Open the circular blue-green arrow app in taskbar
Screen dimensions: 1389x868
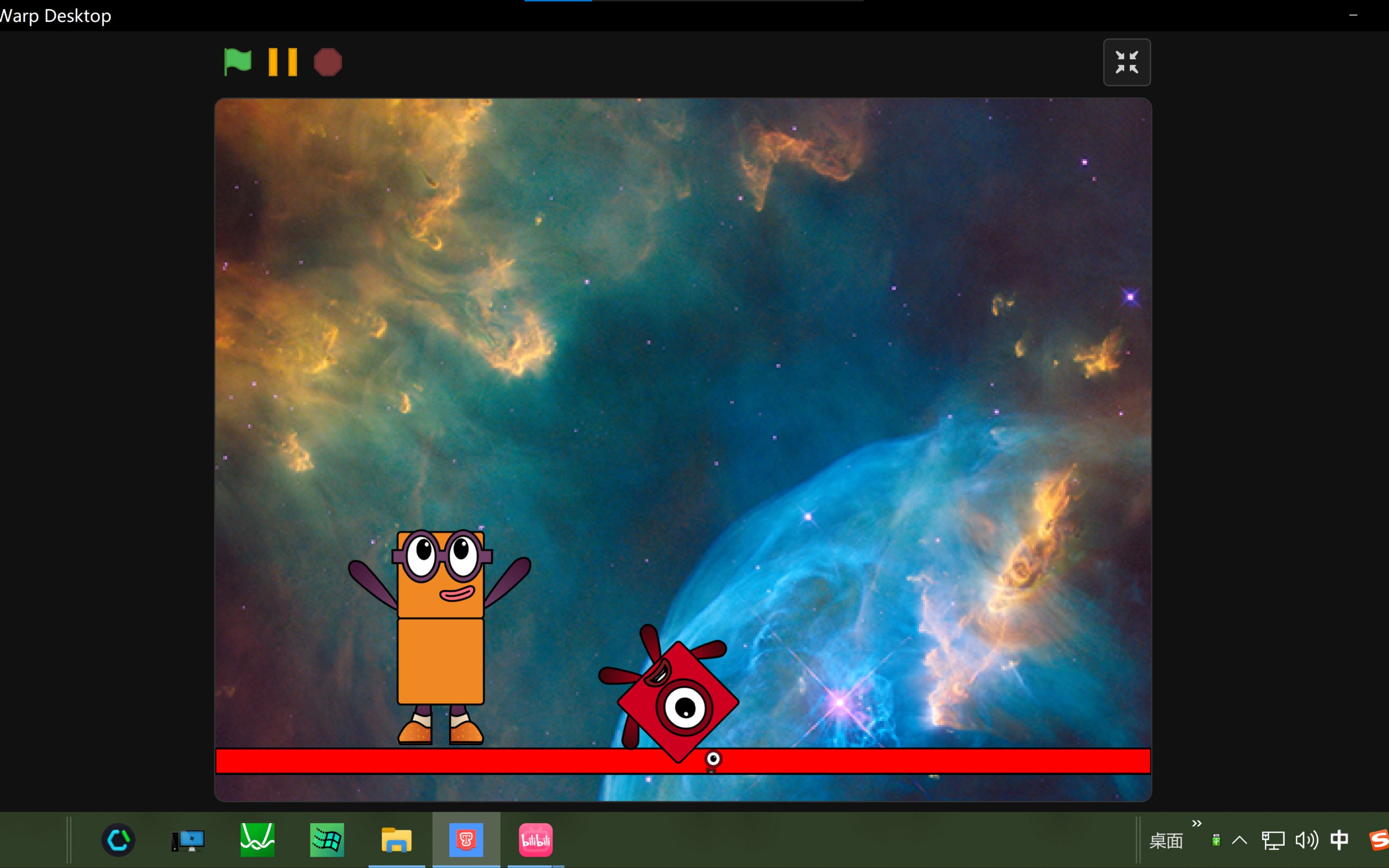tap(118, 840)
